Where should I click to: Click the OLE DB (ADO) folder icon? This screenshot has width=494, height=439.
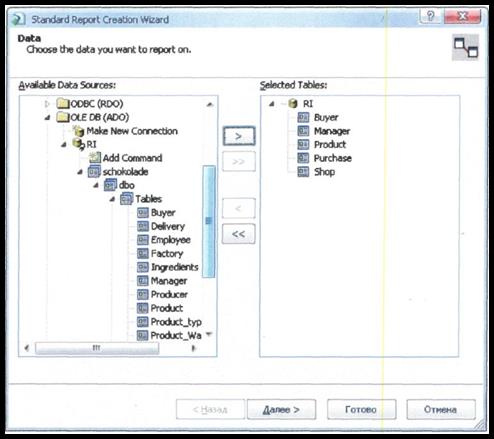point(63,117)
